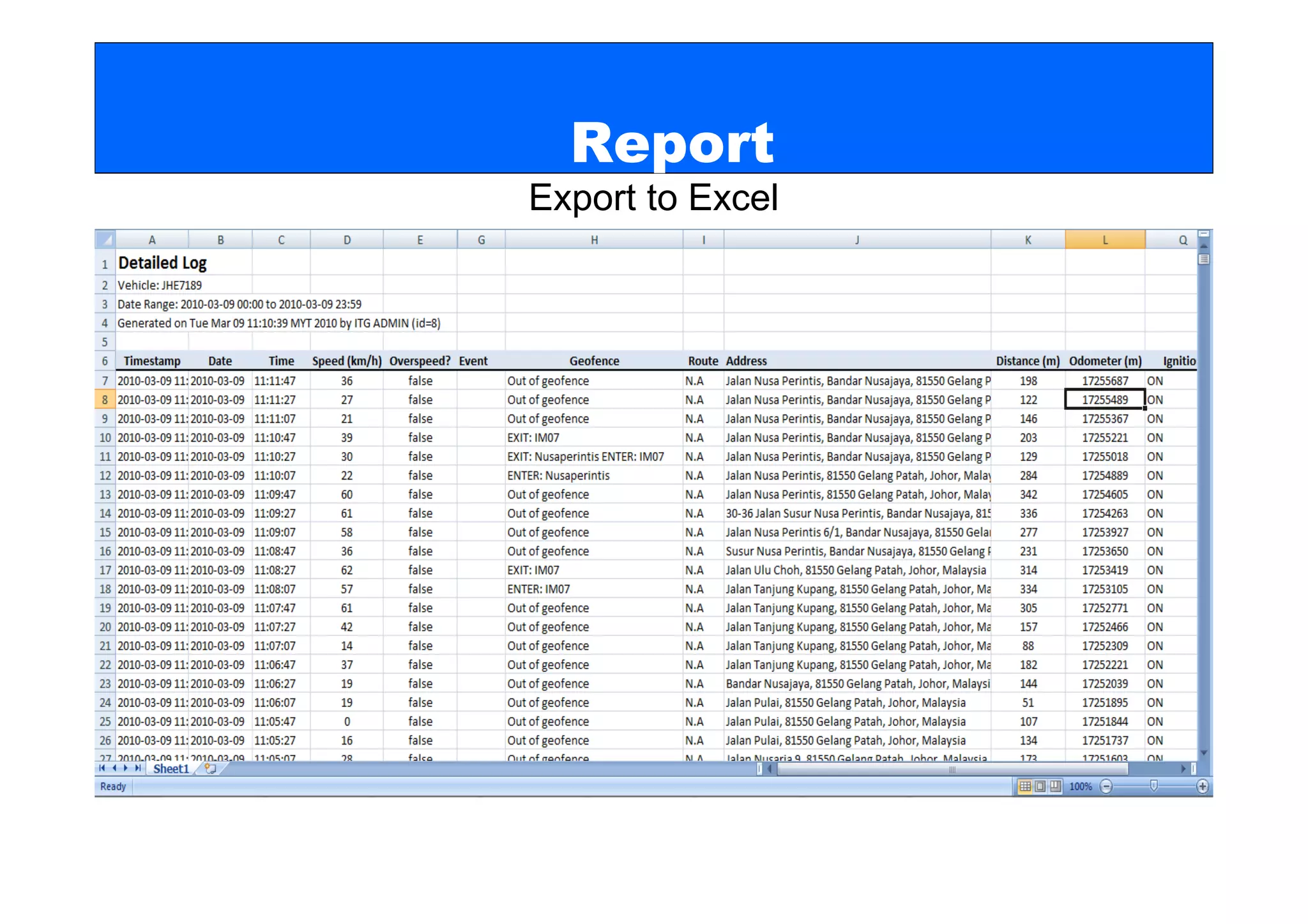This screenshot has height=924, width=1308.
Task: Click the address cell starting '30-36 Jalan Susur'
Action: (x=857, y=513)
